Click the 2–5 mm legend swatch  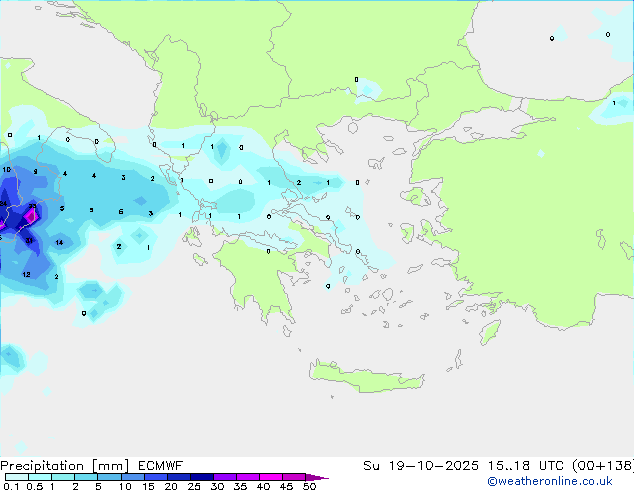click(x=86, y=477)
